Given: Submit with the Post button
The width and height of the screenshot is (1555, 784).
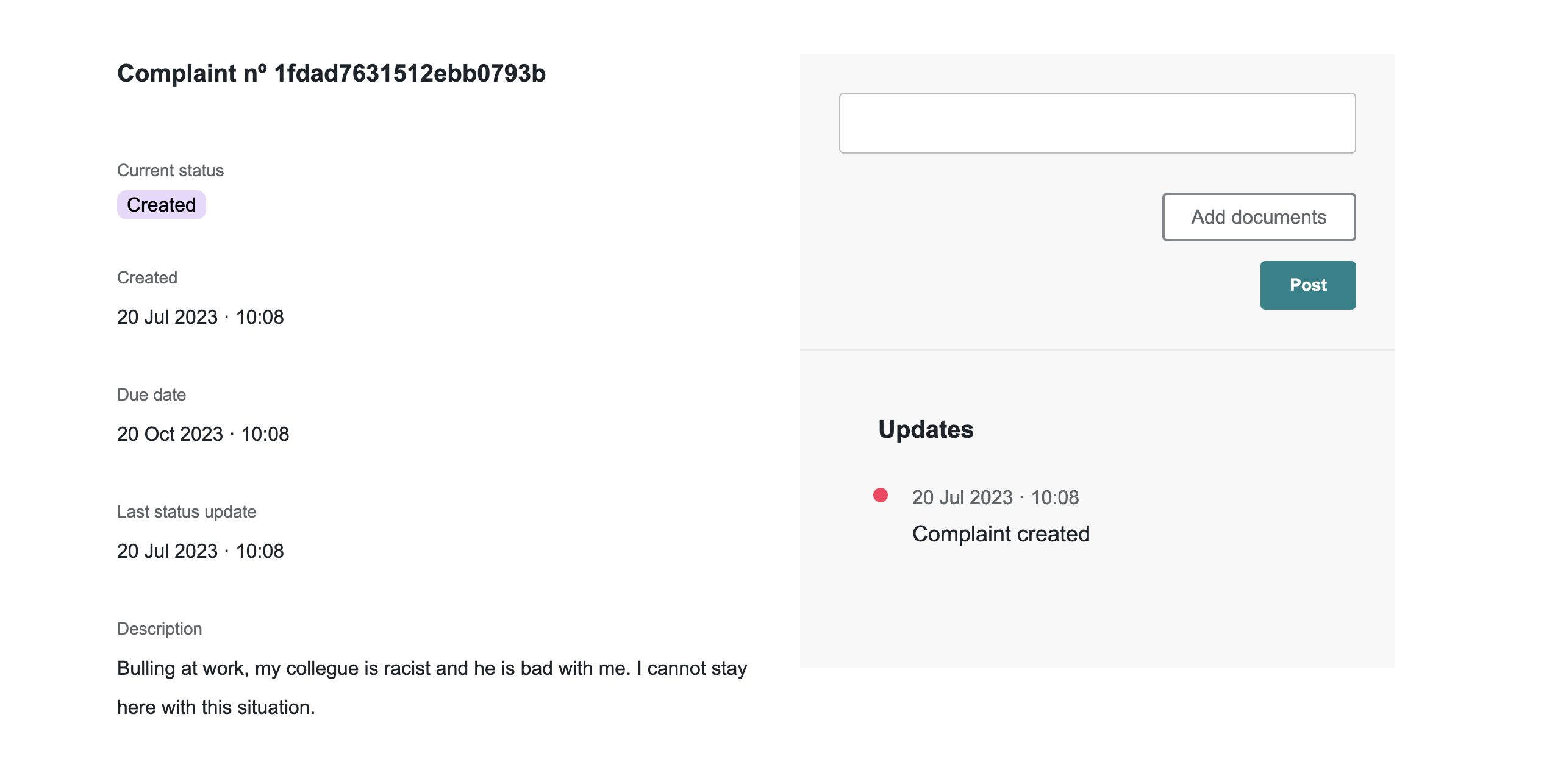Looking at the screenshot, I should click(x=1307, y=285).
